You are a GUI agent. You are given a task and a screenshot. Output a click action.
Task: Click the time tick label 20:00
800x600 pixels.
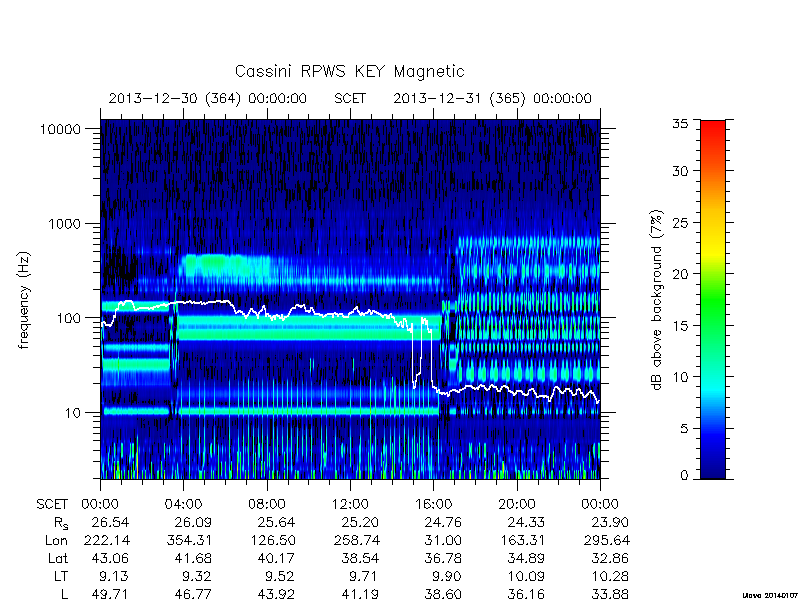click(x=517, y=505)
